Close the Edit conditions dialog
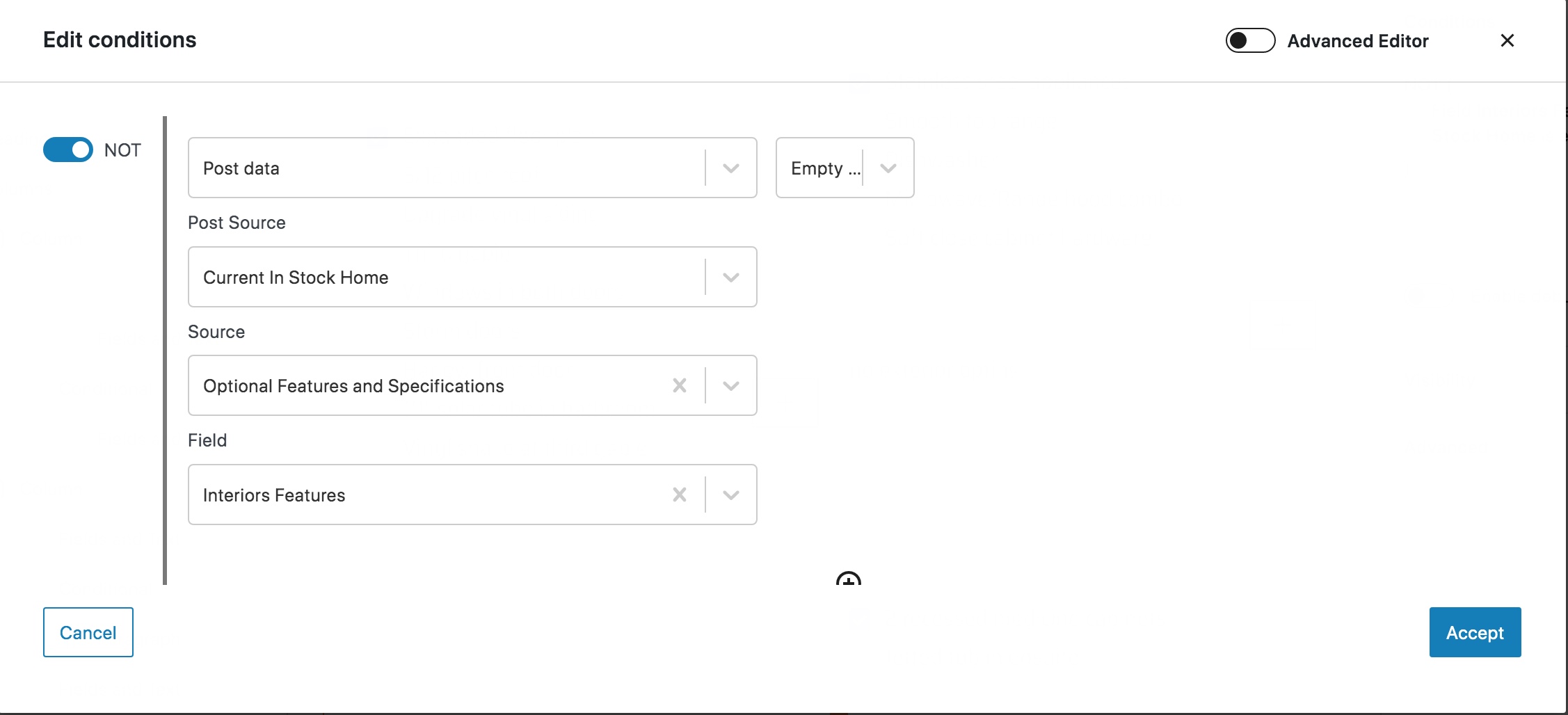This screenshot has height=715, width=1568. point(1507,40)
